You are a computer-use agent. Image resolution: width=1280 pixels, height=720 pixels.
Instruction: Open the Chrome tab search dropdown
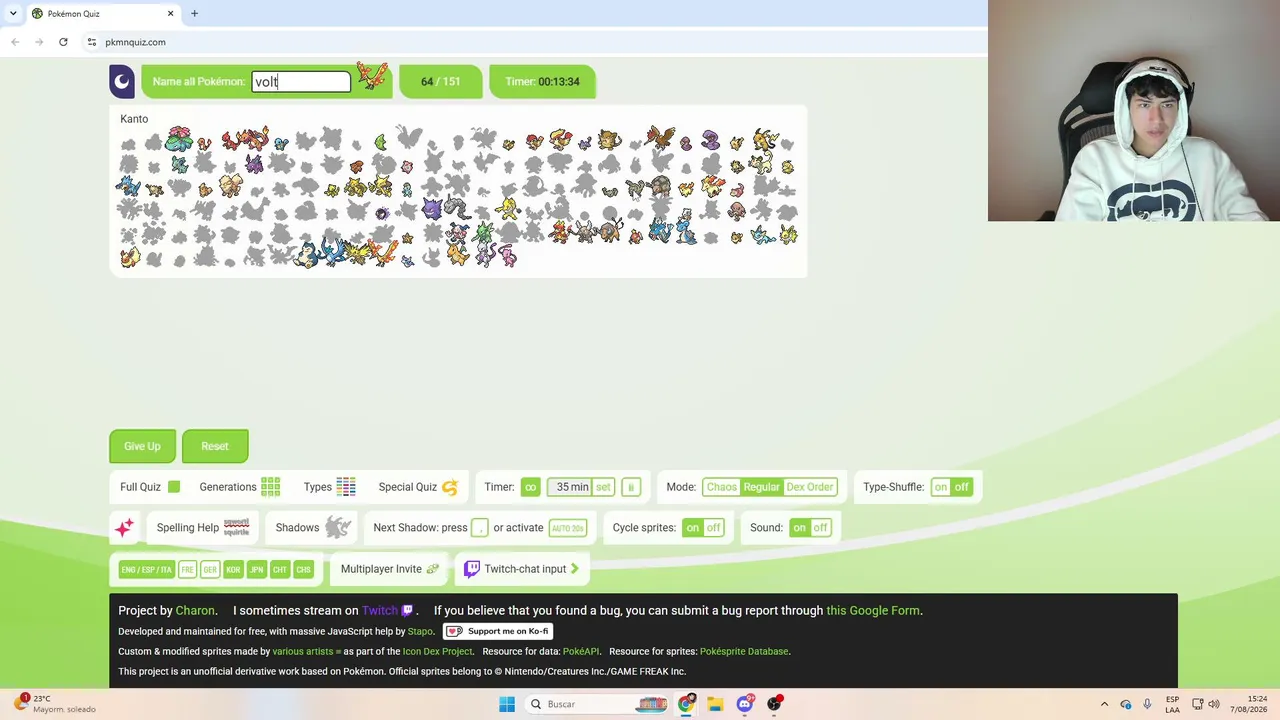point(13,14)
